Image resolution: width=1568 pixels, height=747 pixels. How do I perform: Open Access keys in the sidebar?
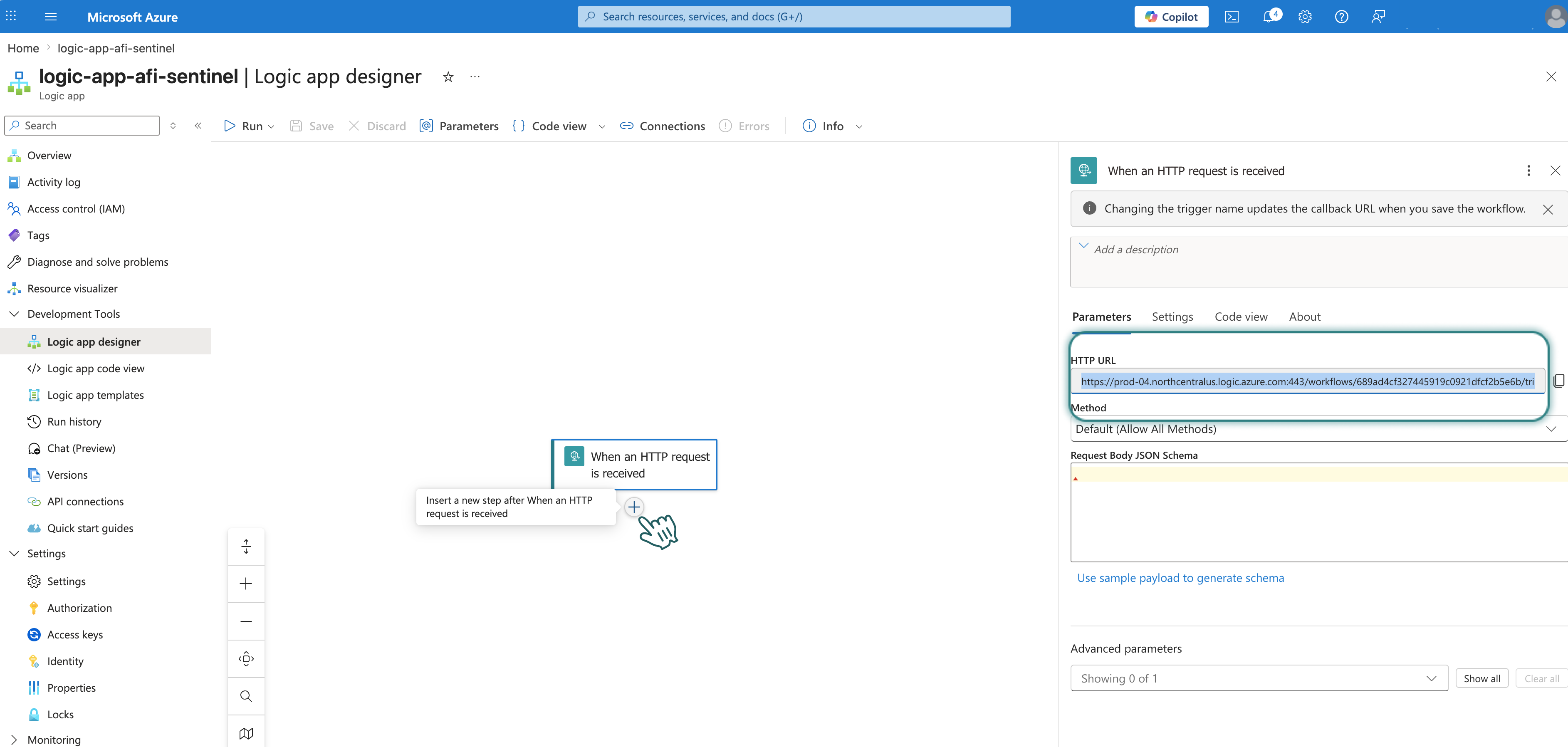75,634
